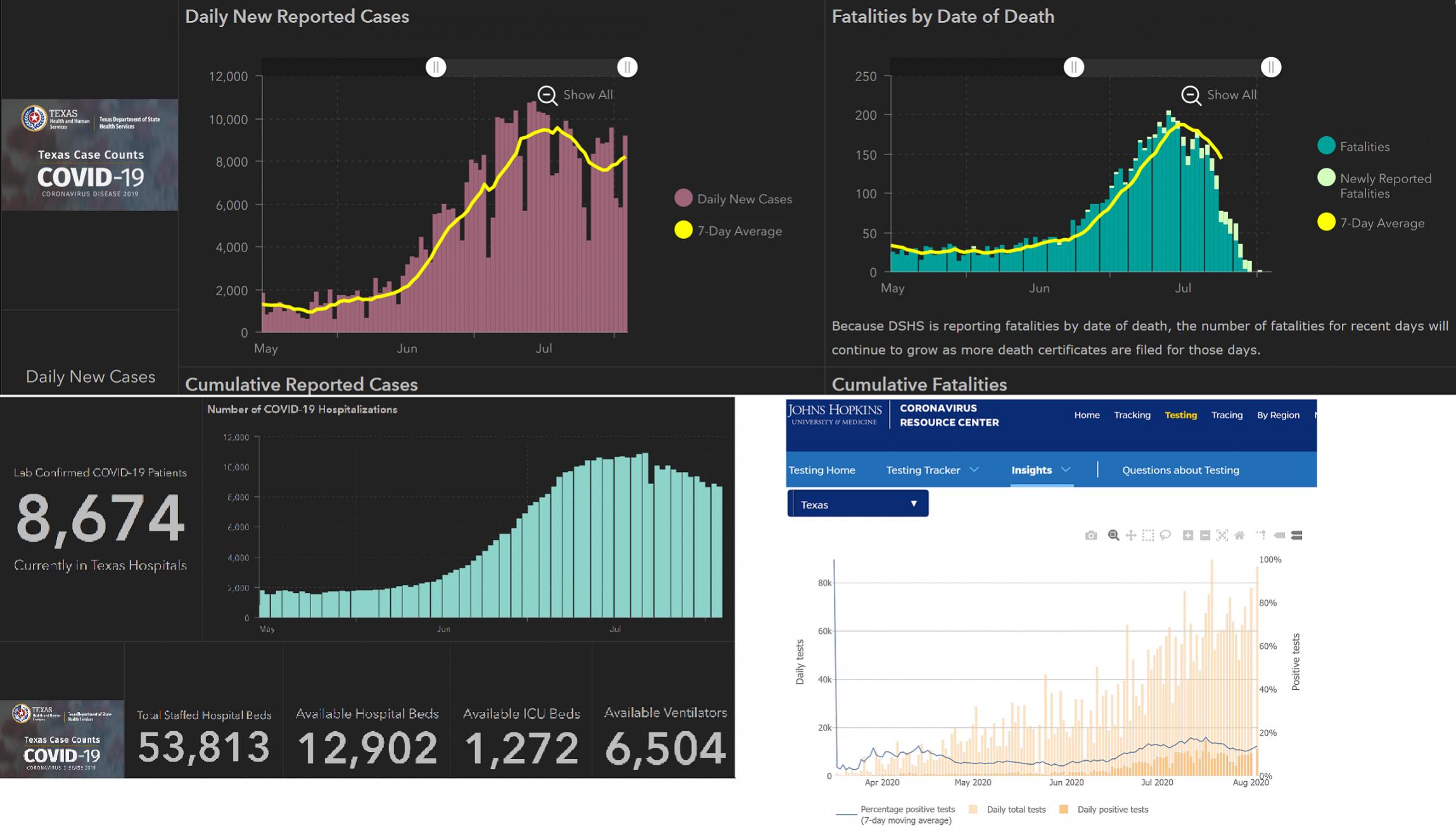The width and height of the screenshot is (1456, 835).
Task: Click the Number of COVID-19 Hospitalizations title
Action: point(302,409)
